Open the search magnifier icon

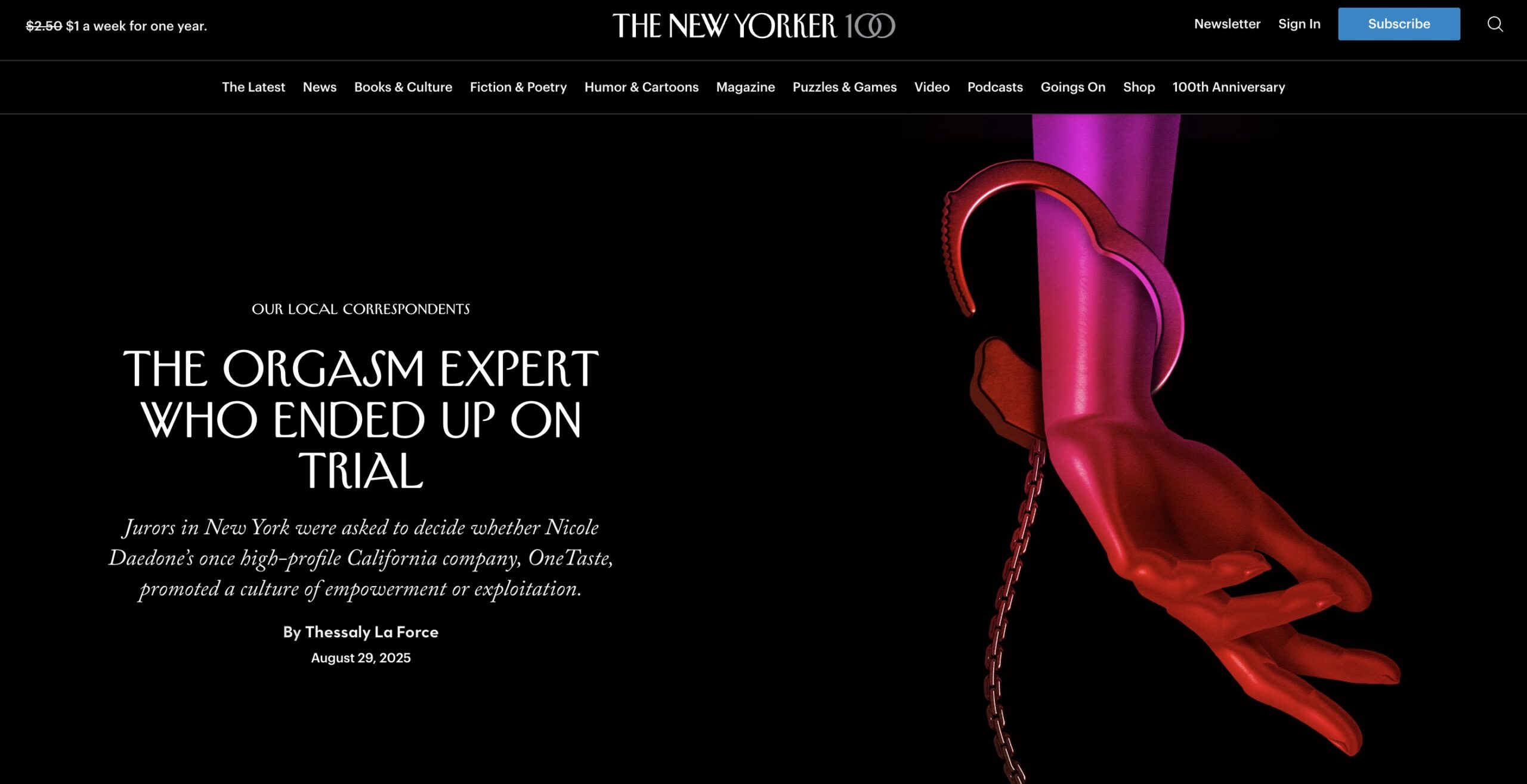coord(1495,24)
